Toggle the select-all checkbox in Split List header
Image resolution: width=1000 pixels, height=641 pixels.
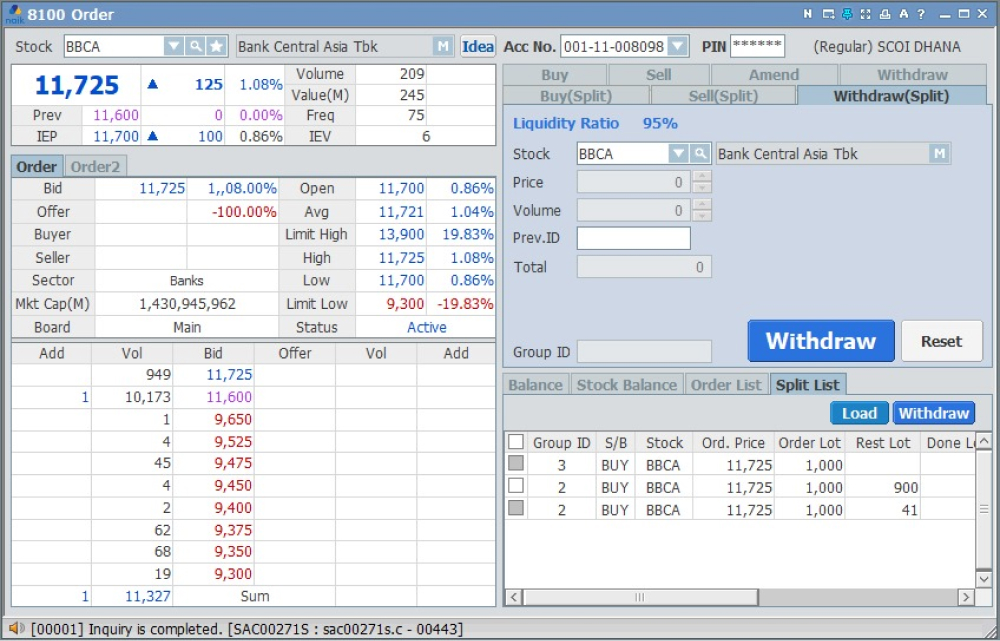click(516, 442)
